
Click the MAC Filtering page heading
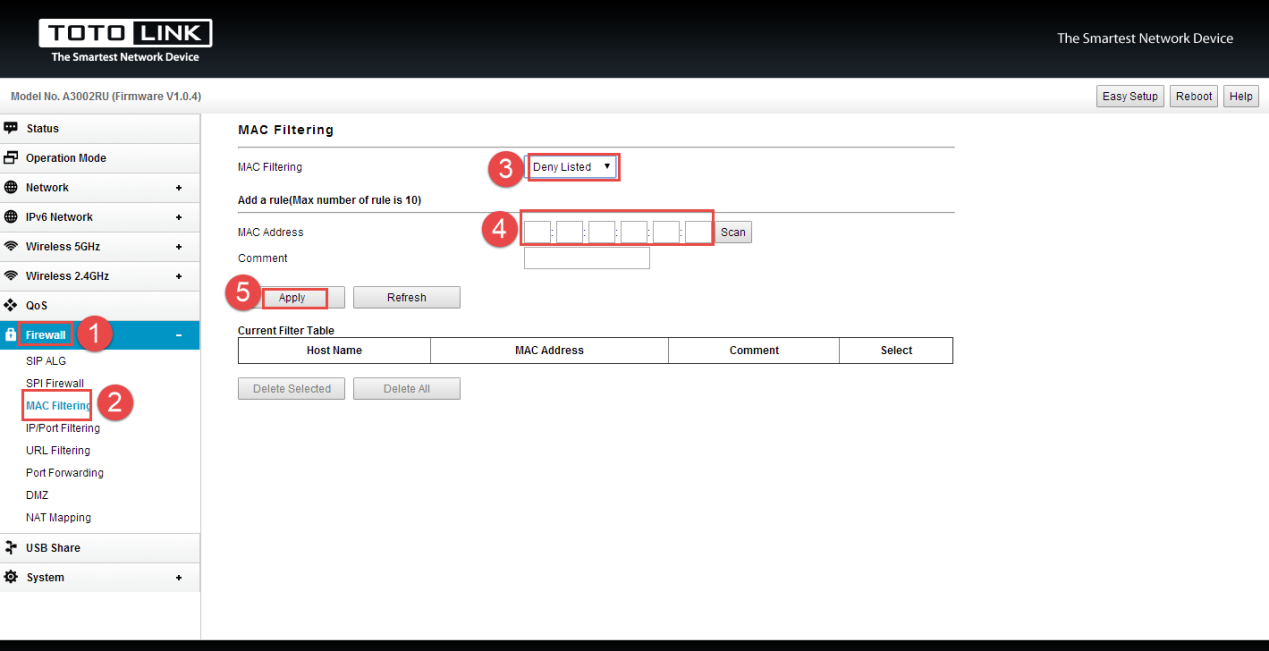286,130
